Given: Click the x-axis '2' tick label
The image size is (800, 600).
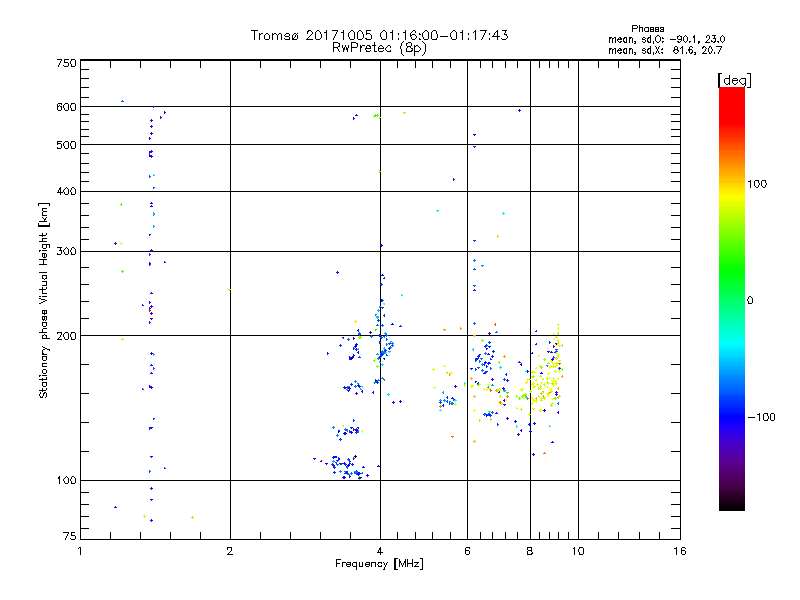Looking at the screenshot, I should [x=230, y=551].
